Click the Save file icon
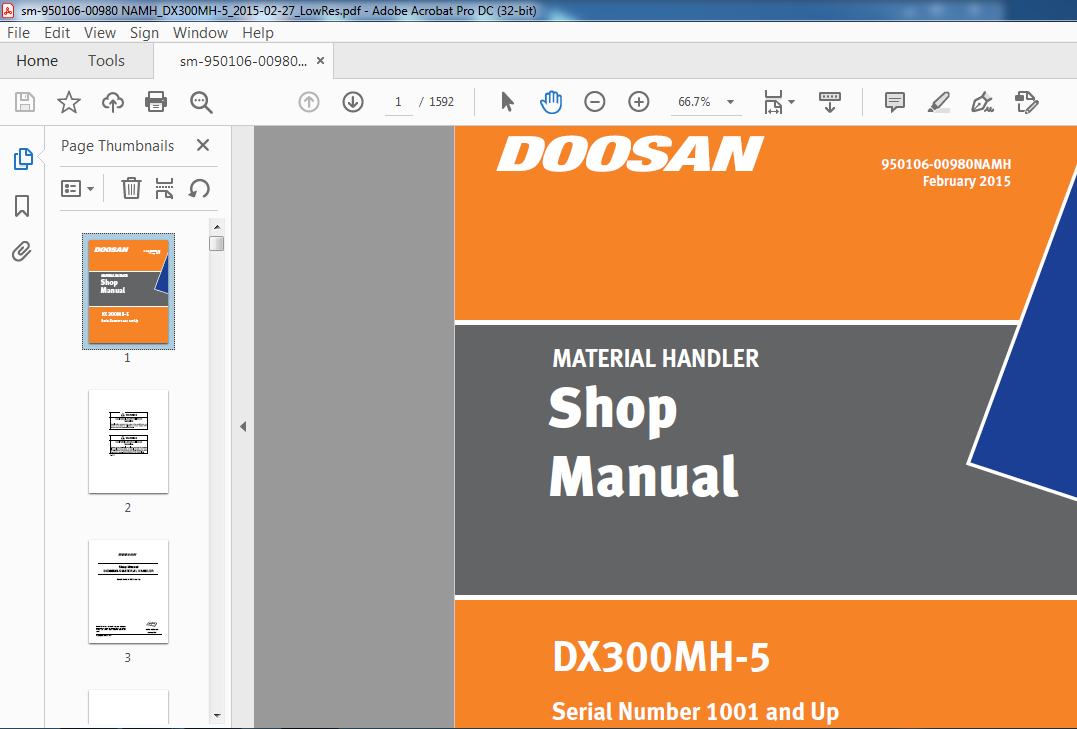Image resolution: width=1077 pixels, height=729 pixels. point(25,102)
